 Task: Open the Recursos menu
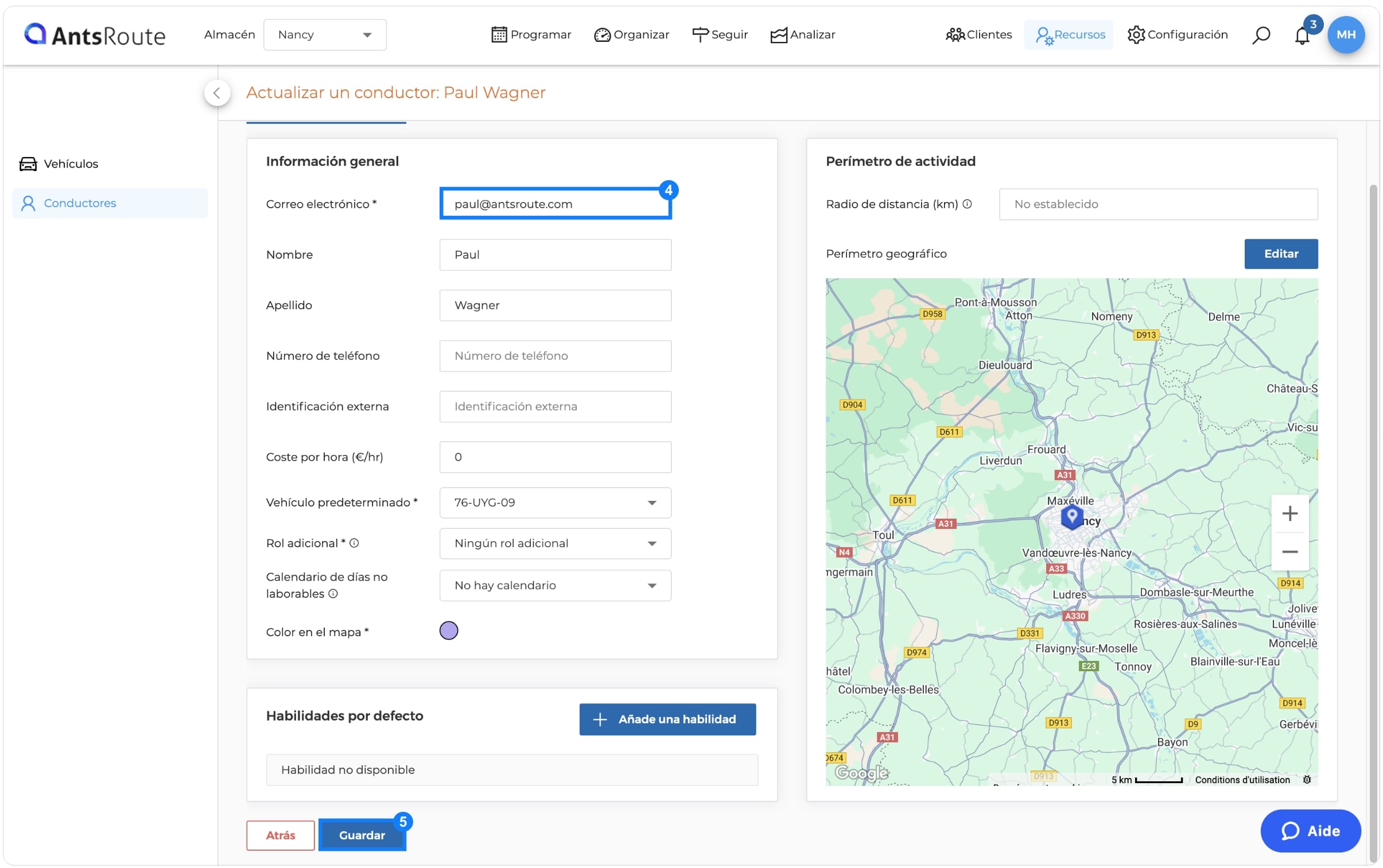(1070, 34)
